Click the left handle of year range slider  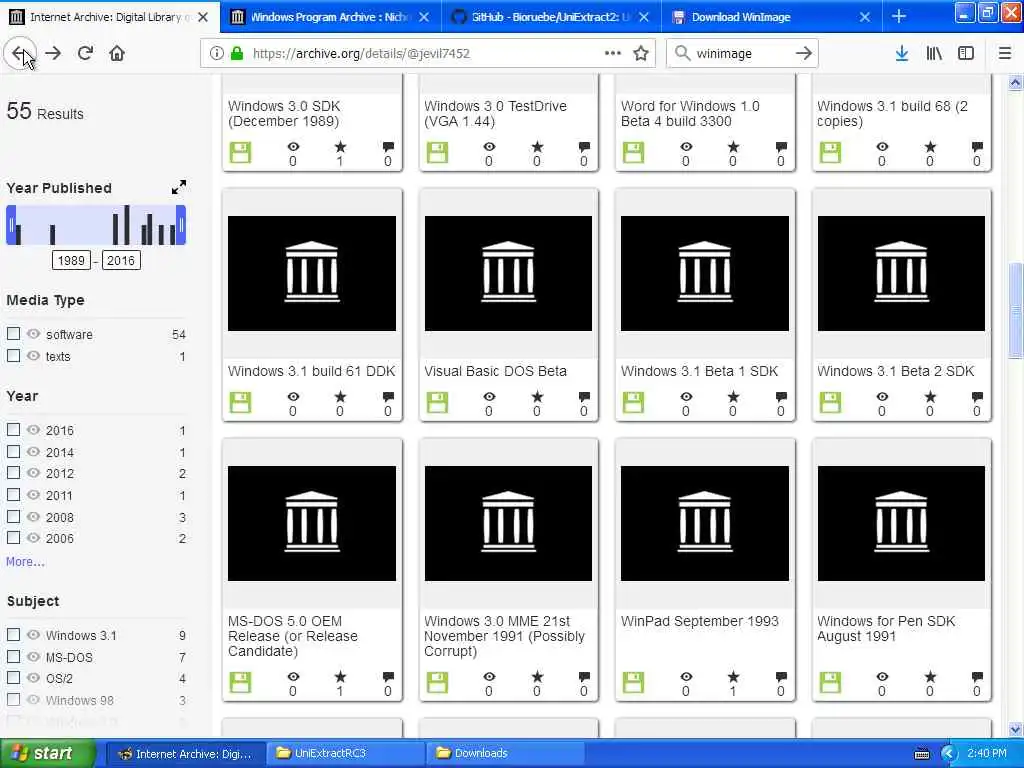(11, 225)
